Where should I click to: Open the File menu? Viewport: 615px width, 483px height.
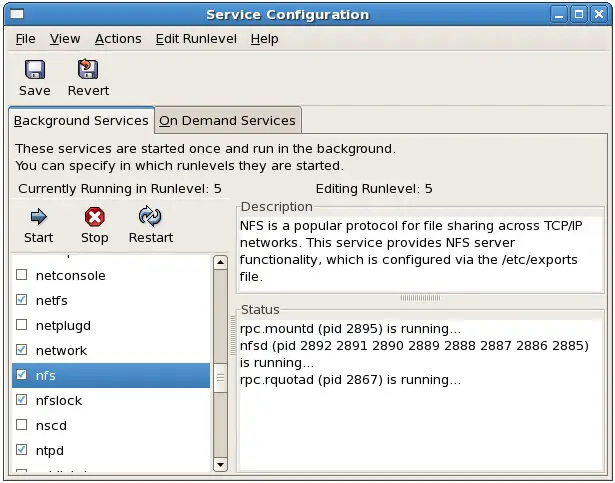pos(25,39)
